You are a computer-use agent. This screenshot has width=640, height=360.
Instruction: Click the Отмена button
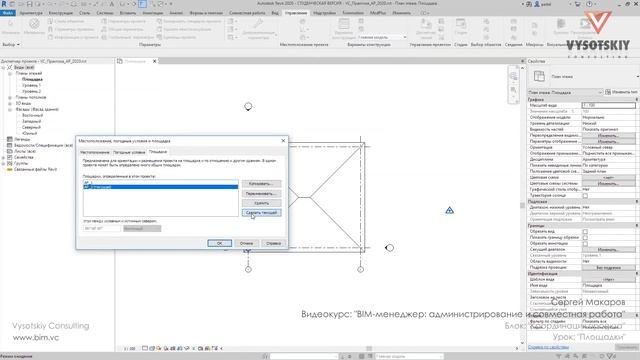point(247,243)
